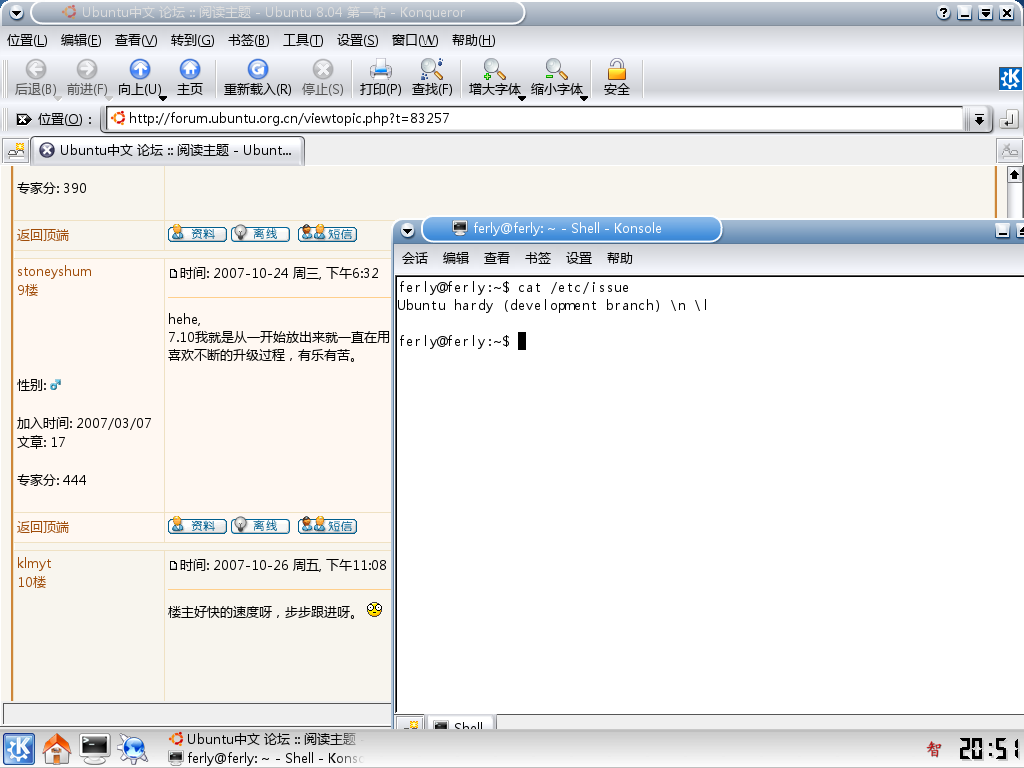
Task: Open the Home (主页) toolbar icon
Action: point(189,69)
